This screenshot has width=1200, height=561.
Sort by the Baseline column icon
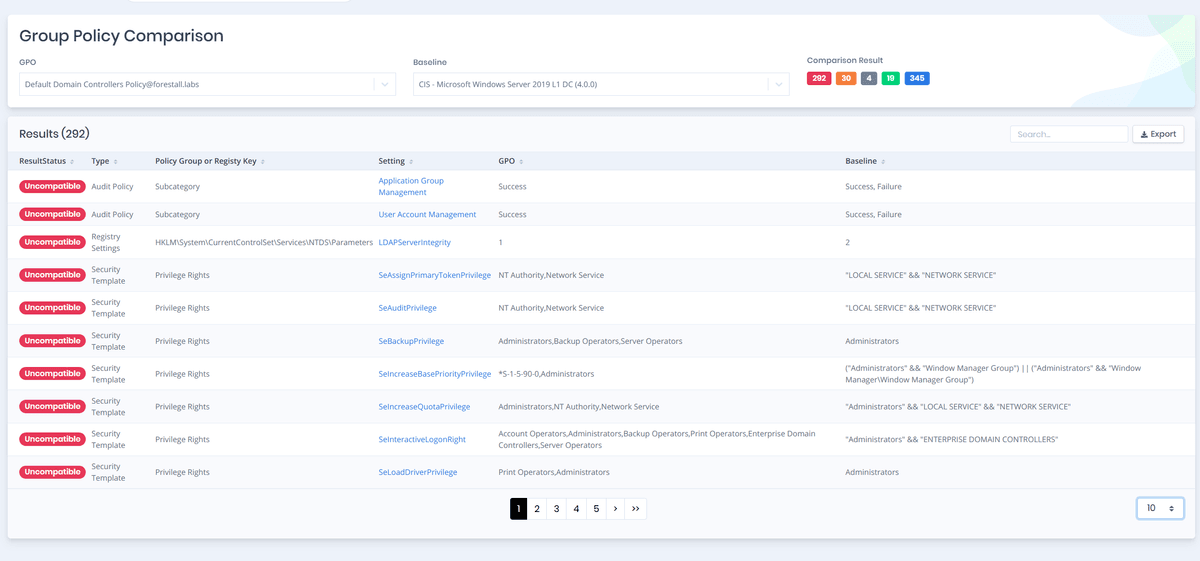(x=883, y=161)
